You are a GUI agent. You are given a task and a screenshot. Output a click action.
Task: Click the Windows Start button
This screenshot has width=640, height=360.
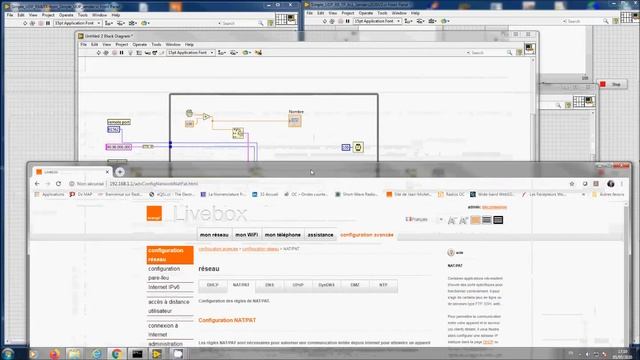coord(8,353)
